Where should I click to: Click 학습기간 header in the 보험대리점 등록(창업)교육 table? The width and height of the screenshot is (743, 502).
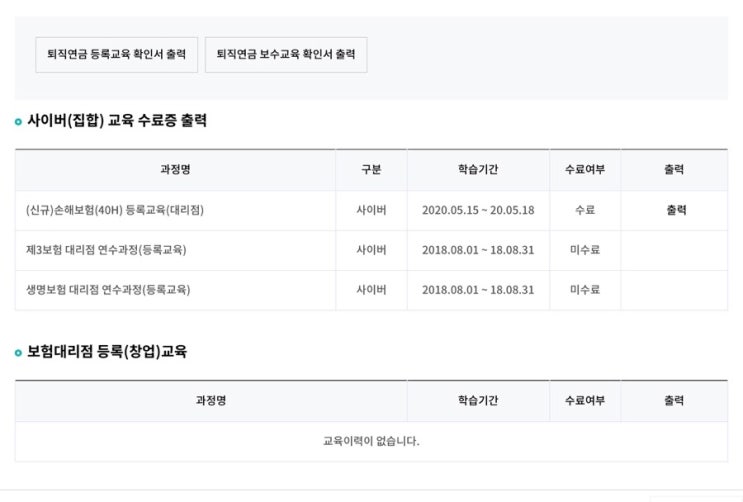tap(478, 401)
